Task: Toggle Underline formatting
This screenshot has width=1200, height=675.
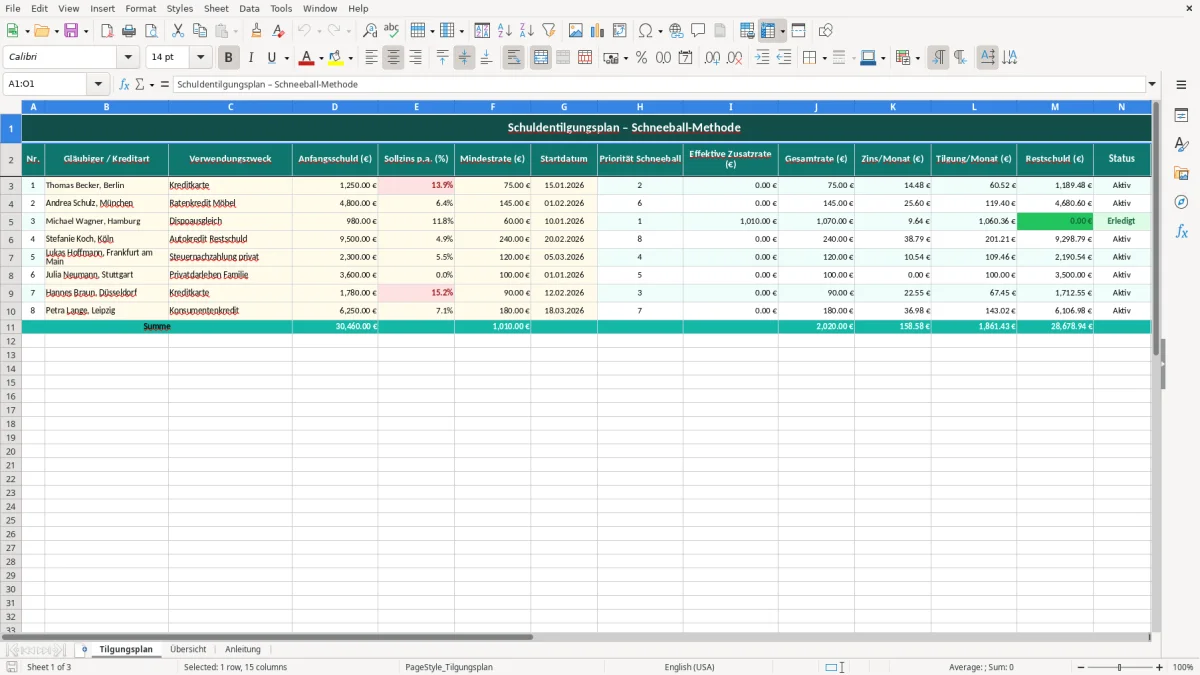Action: click(271, 58)
